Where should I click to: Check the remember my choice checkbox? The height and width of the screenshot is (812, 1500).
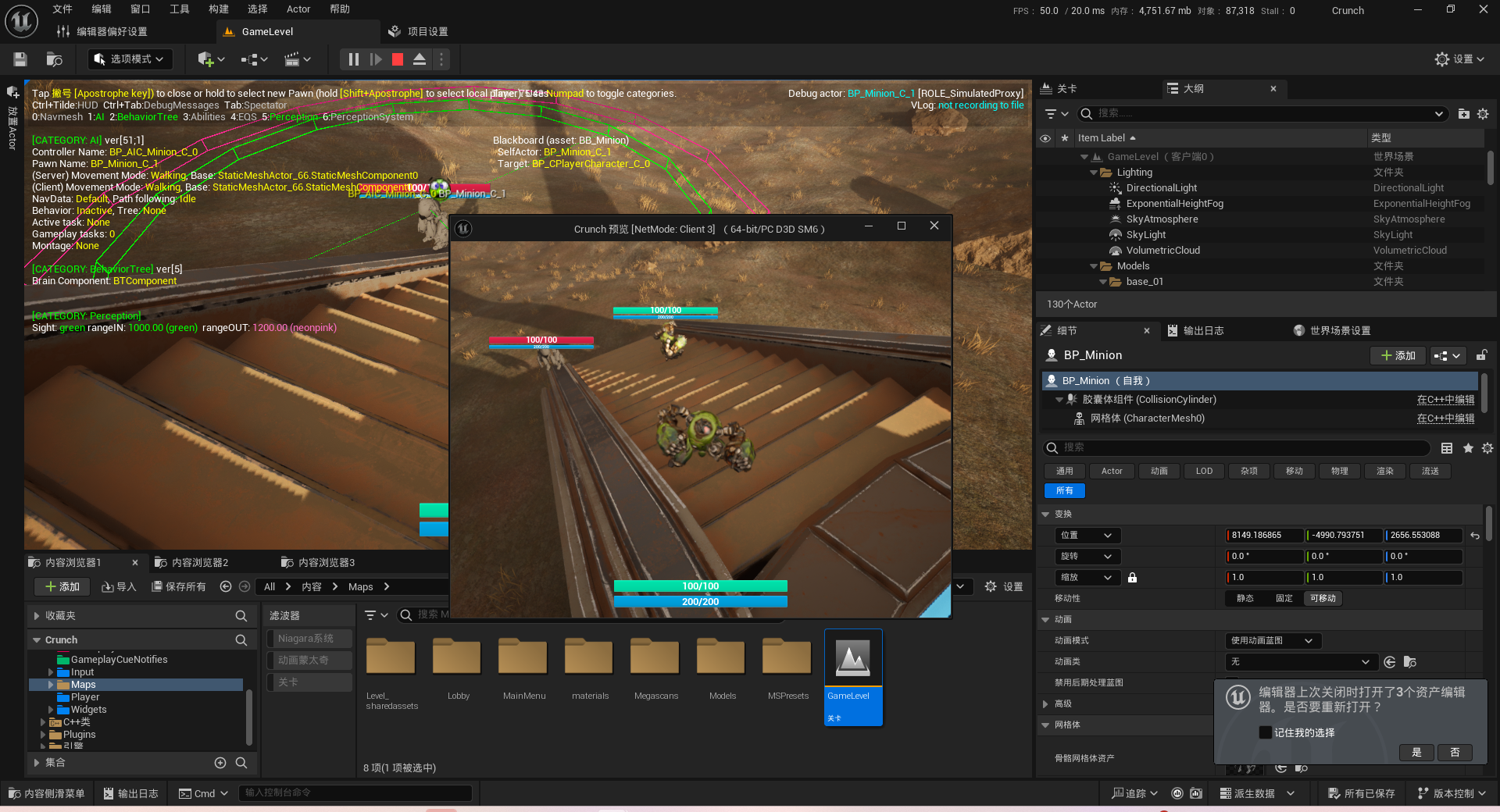1265,732
